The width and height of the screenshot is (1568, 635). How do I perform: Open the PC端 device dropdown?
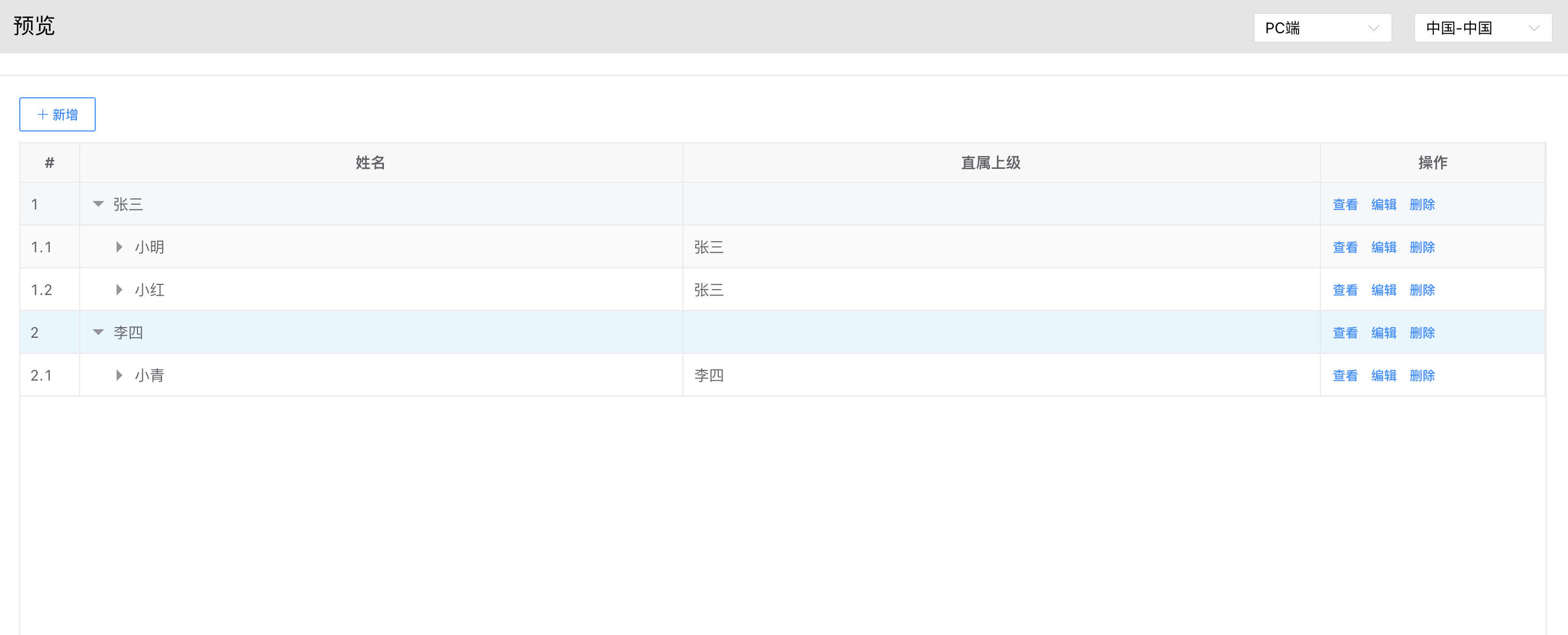(1321, 28)
